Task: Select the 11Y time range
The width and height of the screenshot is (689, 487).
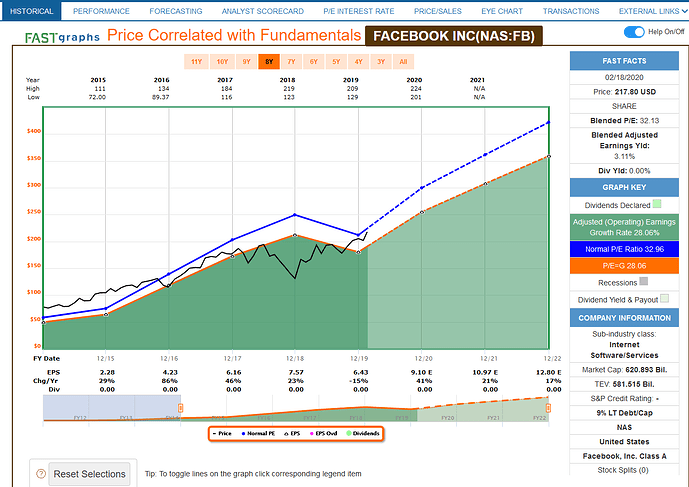Action: [196, 62]
